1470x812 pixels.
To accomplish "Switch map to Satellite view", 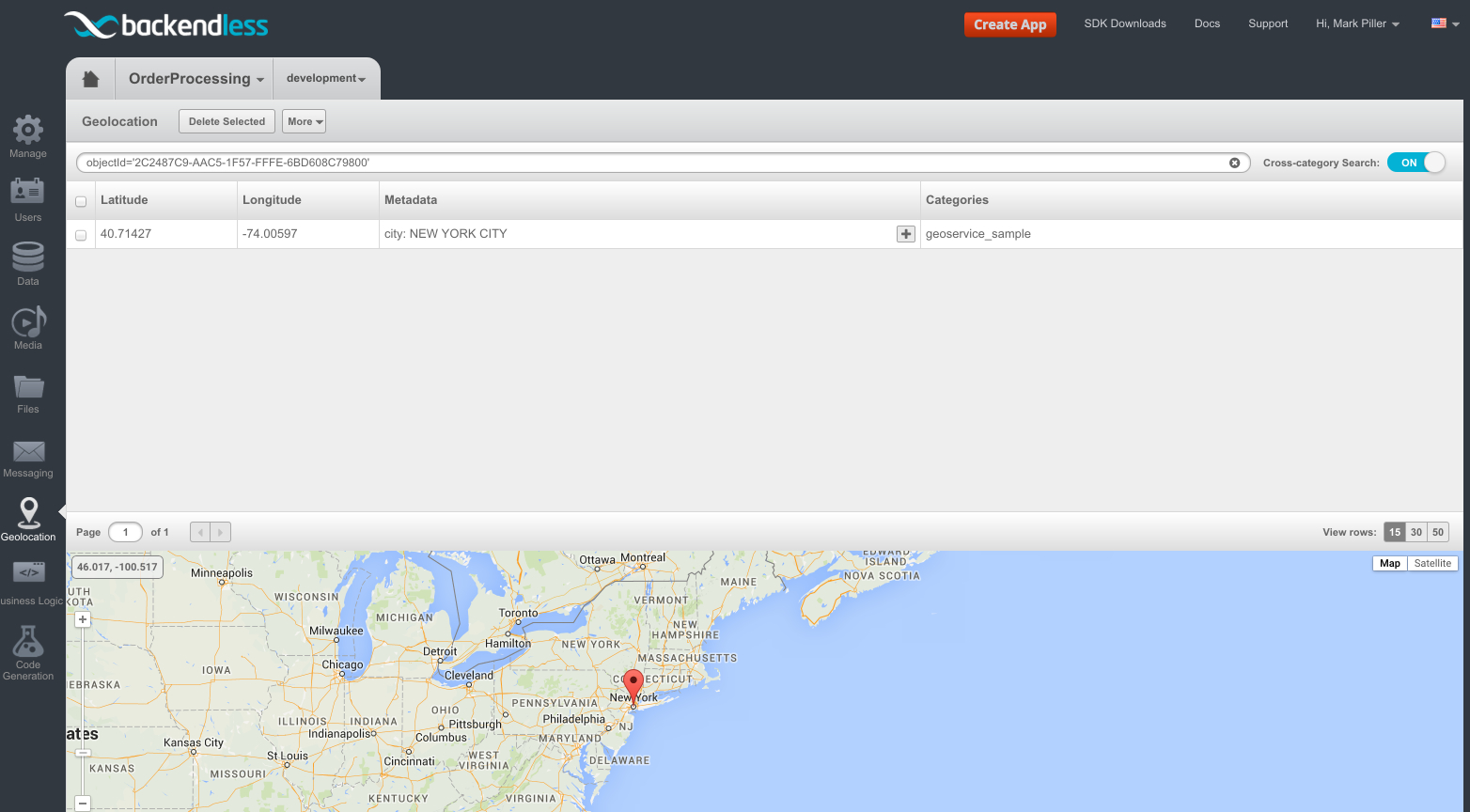I will (x=1432, y=563).
